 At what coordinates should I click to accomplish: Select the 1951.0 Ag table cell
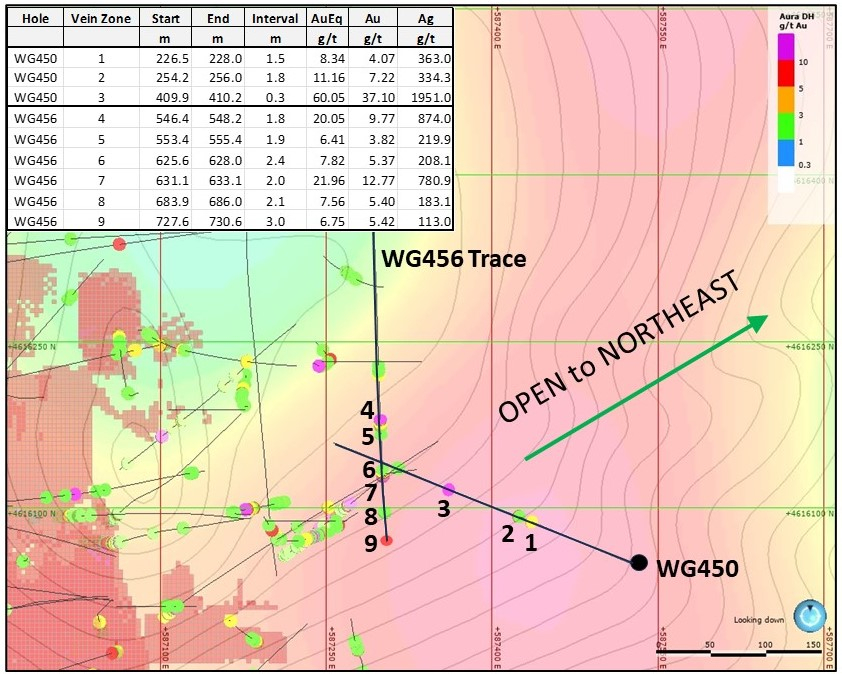(x=425, y=96)
